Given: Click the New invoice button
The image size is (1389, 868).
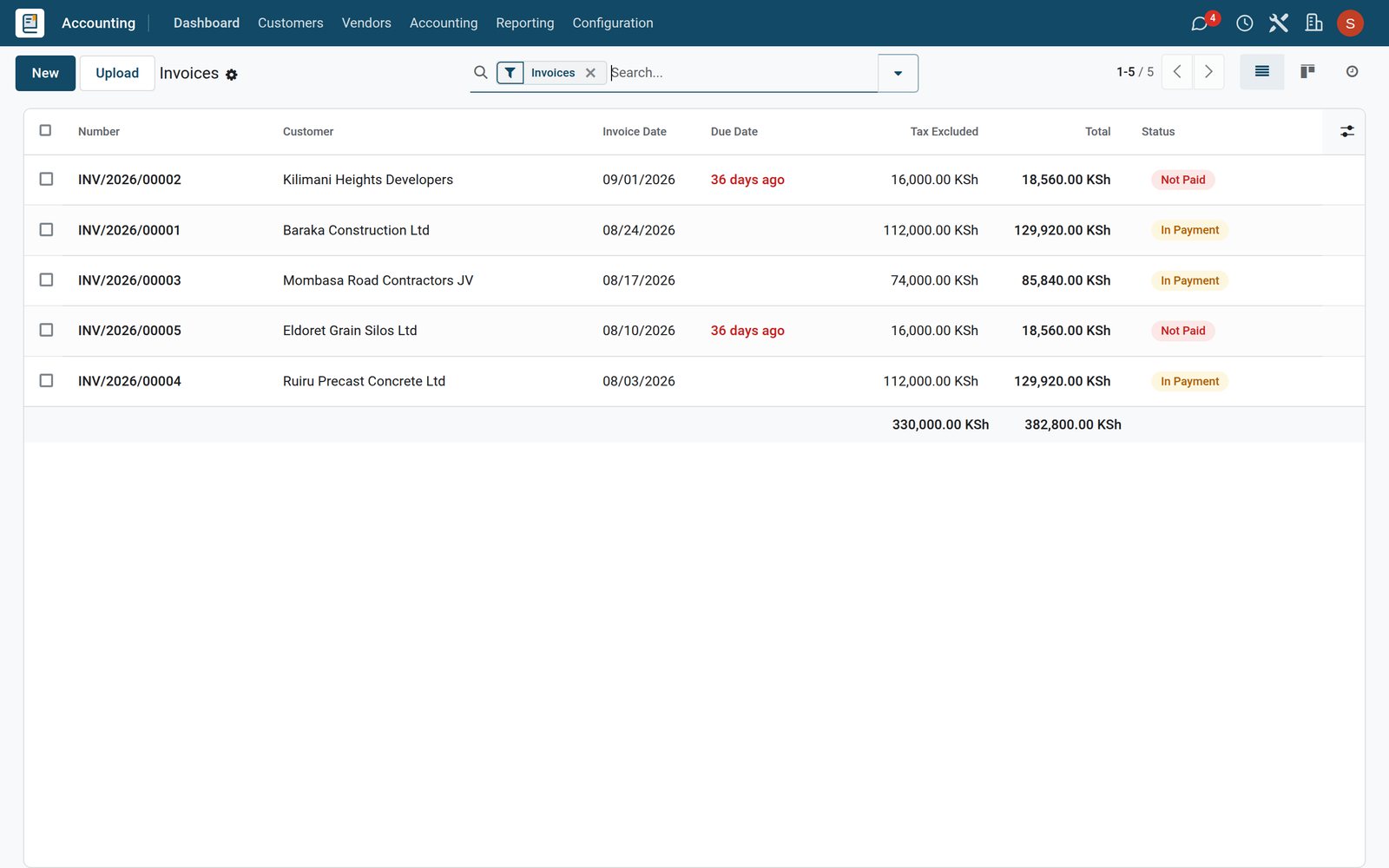Looking at the screenshot, I should [x=45, y=73].
